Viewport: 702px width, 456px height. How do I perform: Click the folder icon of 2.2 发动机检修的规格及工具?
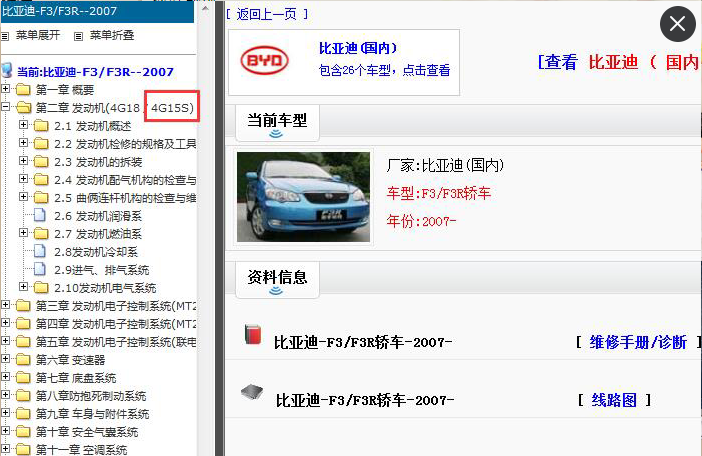click(x=41, y=144)
